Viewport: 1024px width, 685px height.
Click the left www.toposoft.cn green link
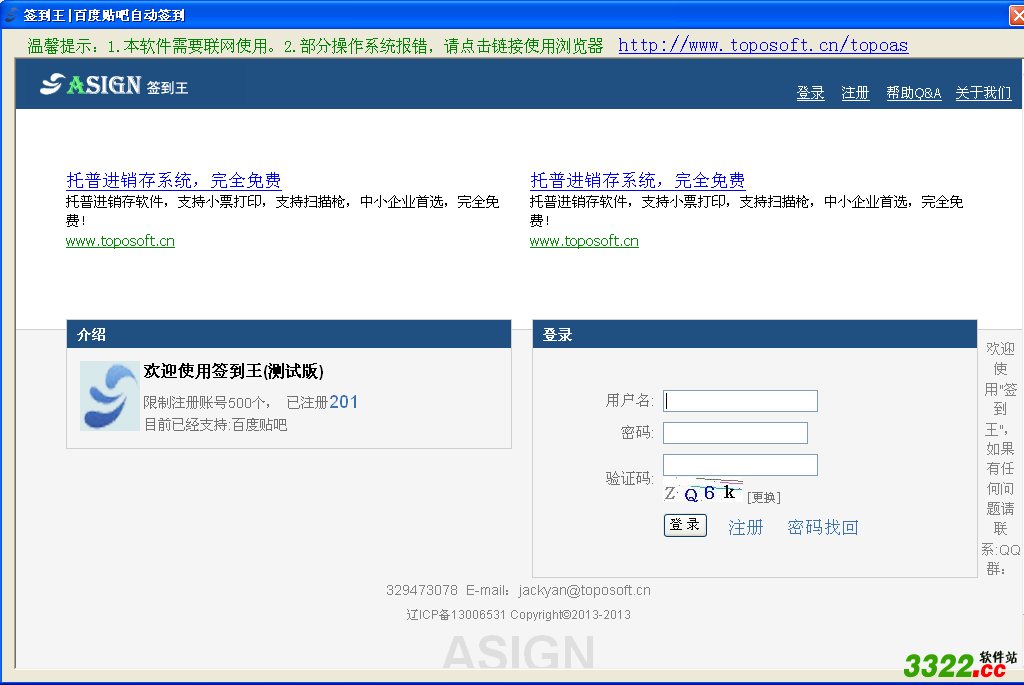point(120,241)
